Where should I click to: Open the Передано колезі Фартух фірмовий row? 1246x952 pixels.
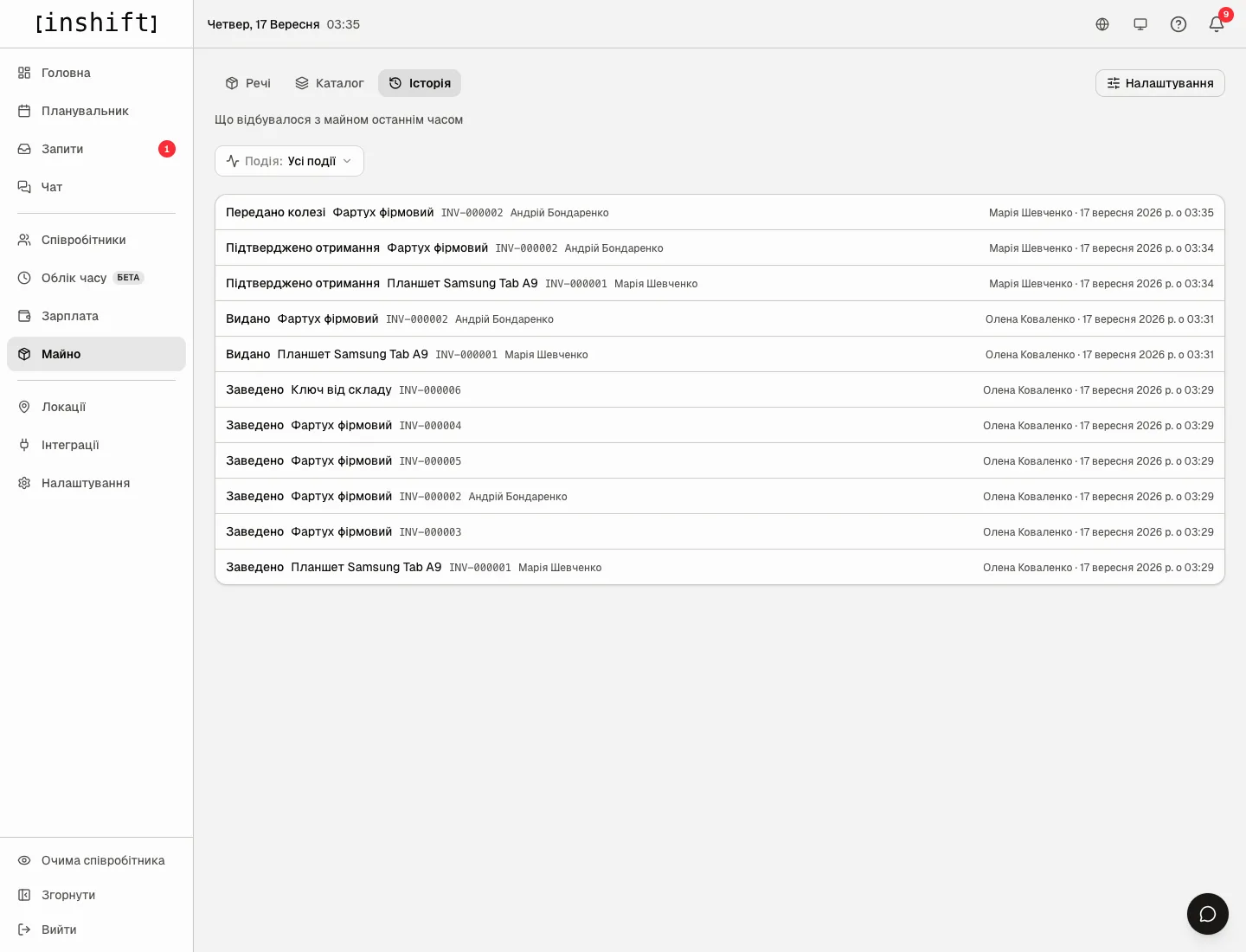[x=720, y=212]
